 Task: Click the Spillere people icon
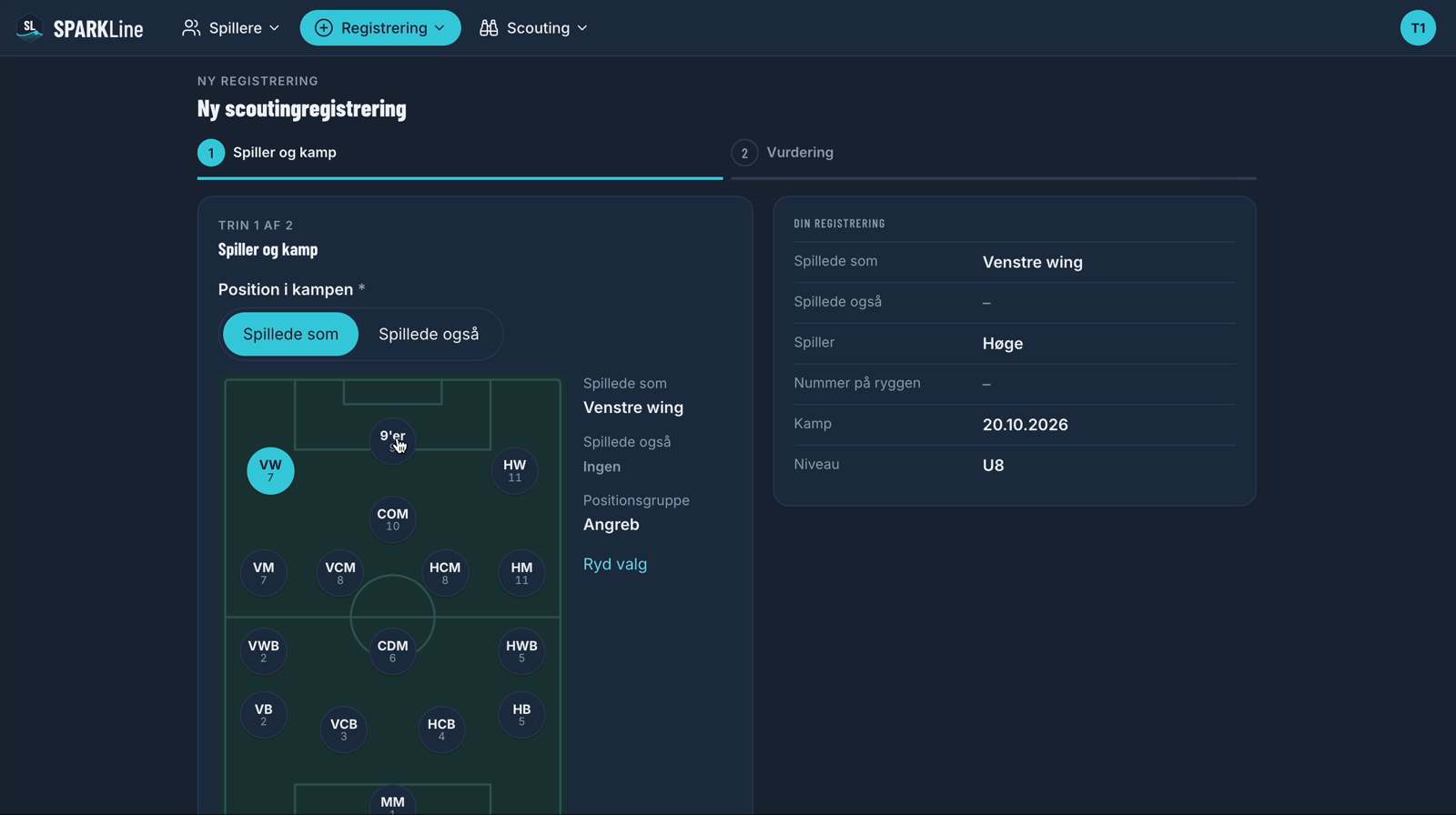191,28
